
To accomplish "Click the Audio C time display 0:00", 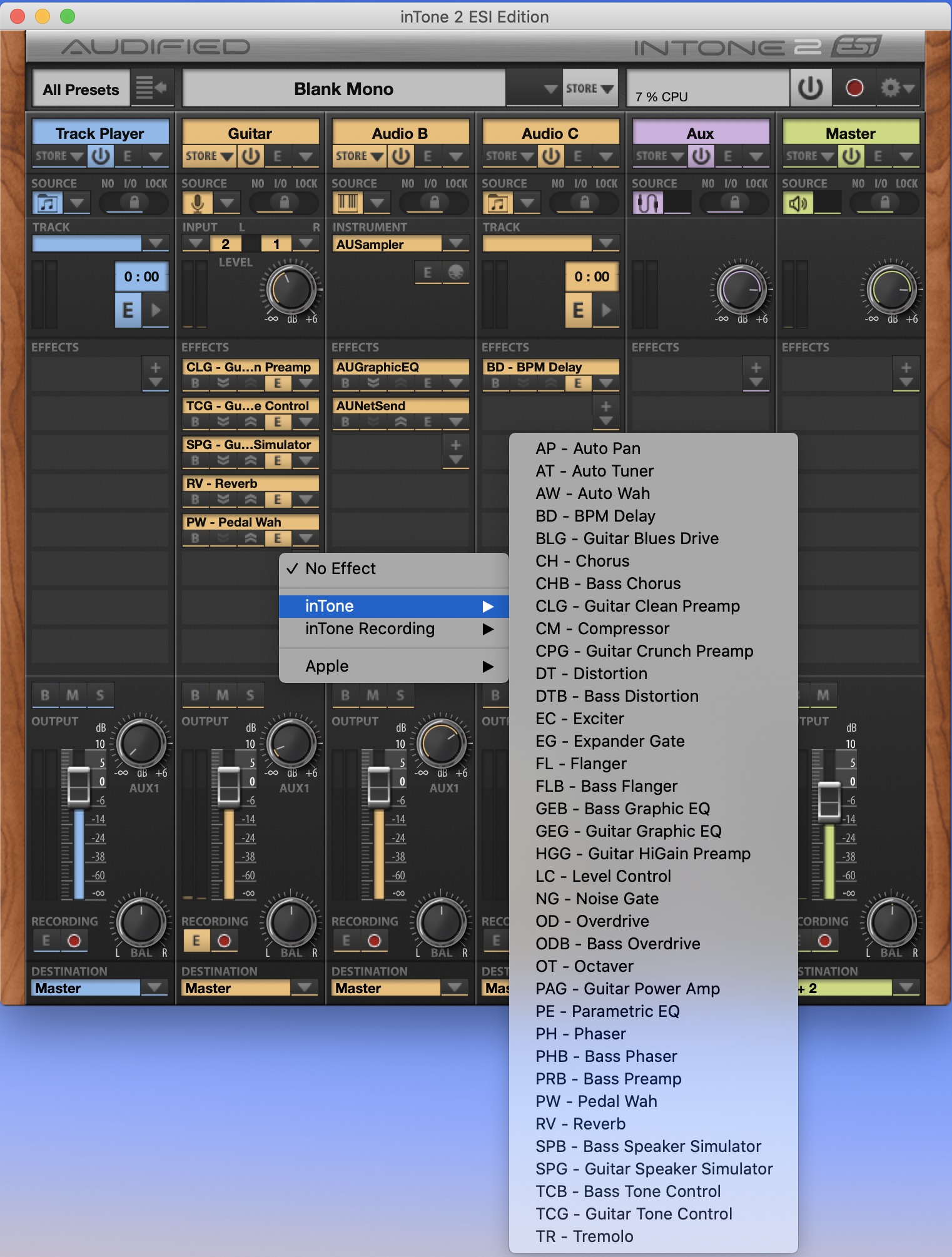I will point(592,276).
